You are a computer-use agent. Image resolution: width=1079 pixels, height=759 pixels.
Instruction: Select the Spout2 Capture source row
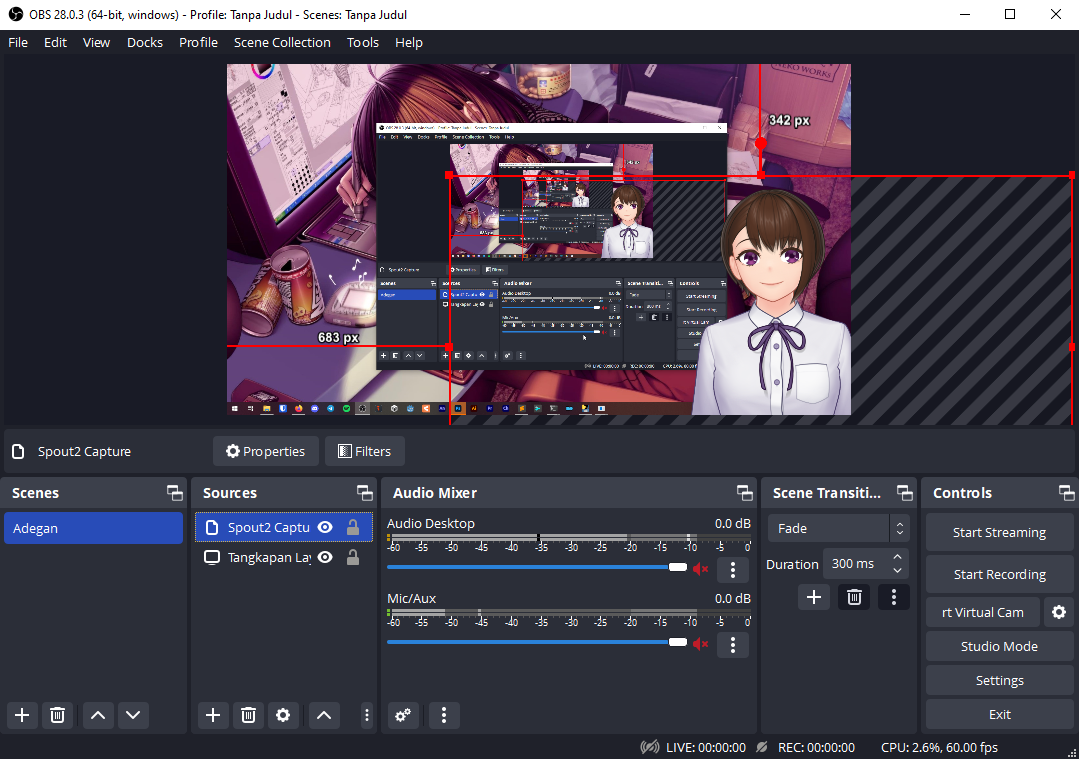(284, 527)
